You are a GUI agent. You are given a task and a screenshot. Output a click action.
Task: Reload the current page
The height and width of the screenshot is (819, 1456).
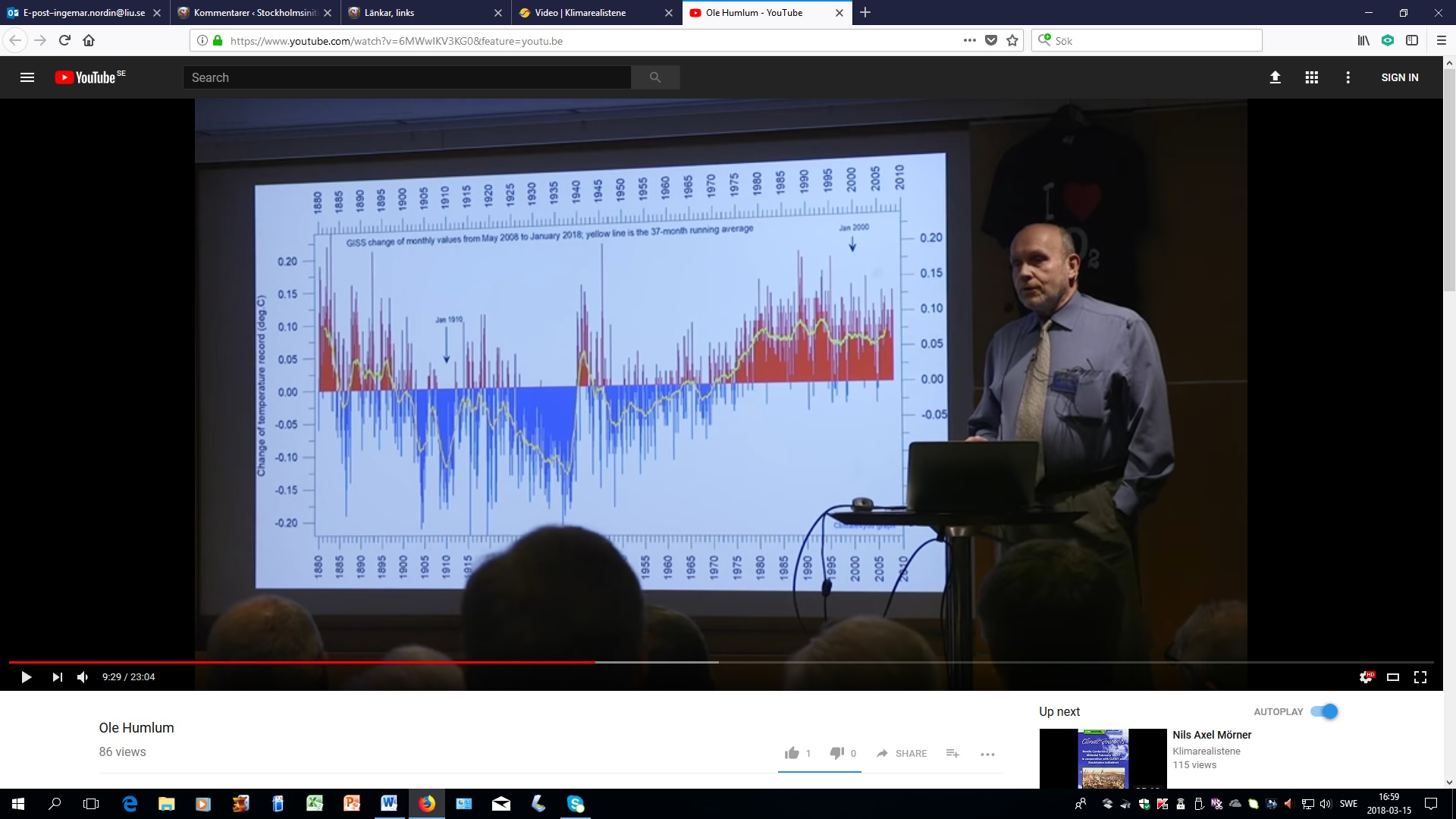(64, 40)
